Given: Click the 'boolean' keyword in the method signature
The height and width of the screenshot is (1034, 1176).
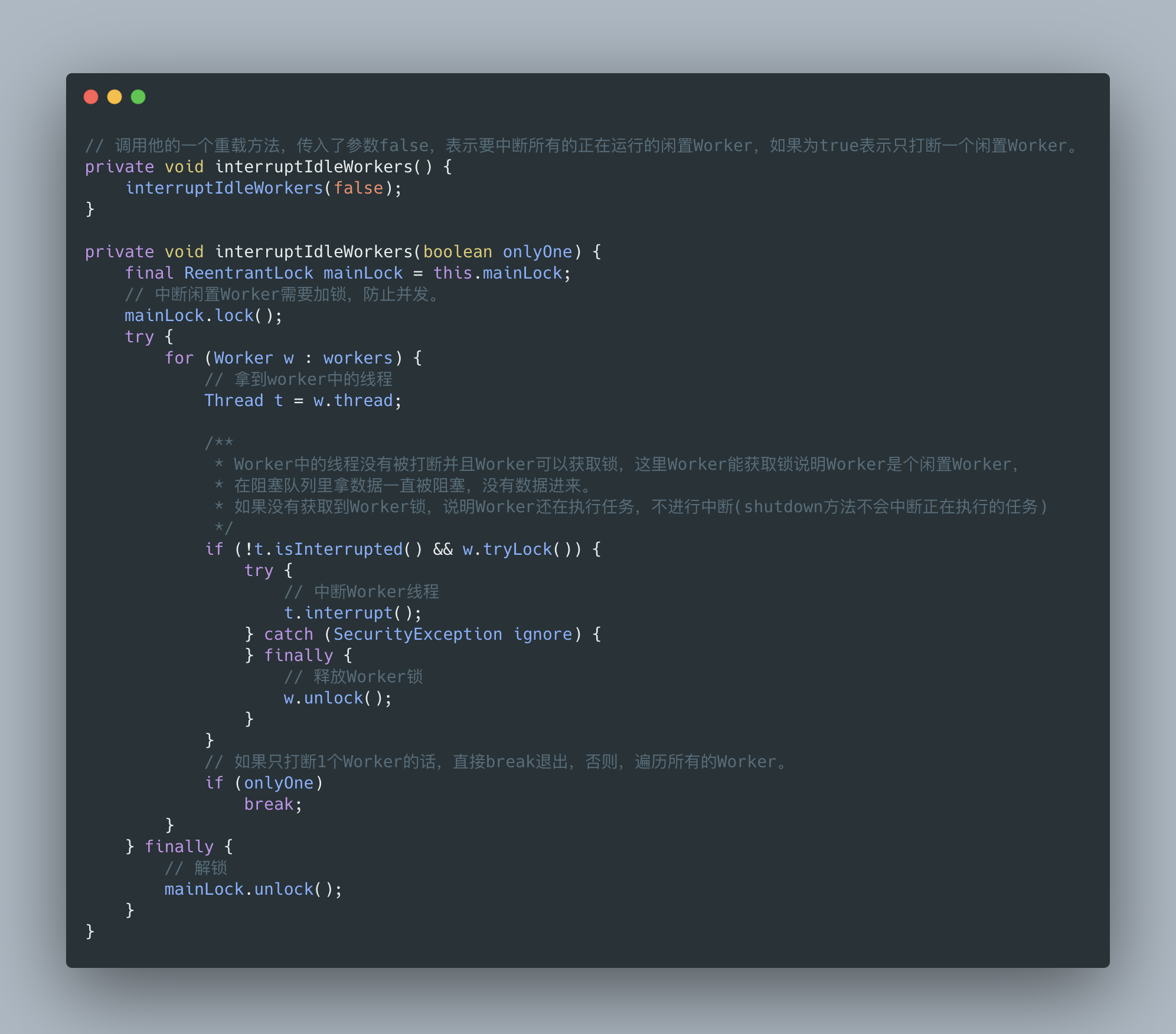Looking at the screenshot, I should click(x=458, y=252).
